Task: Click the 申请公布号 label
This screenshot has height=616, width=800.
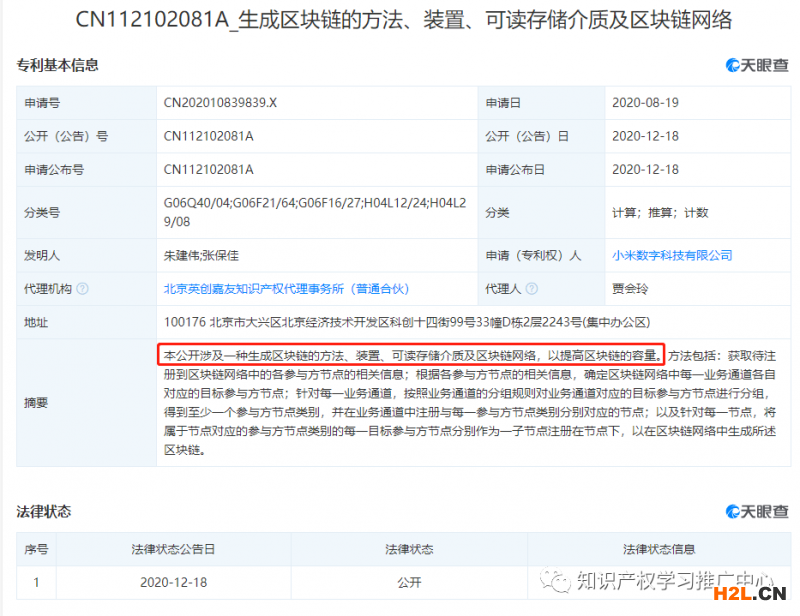Action: pyautogui.click(x=54, y=169)
